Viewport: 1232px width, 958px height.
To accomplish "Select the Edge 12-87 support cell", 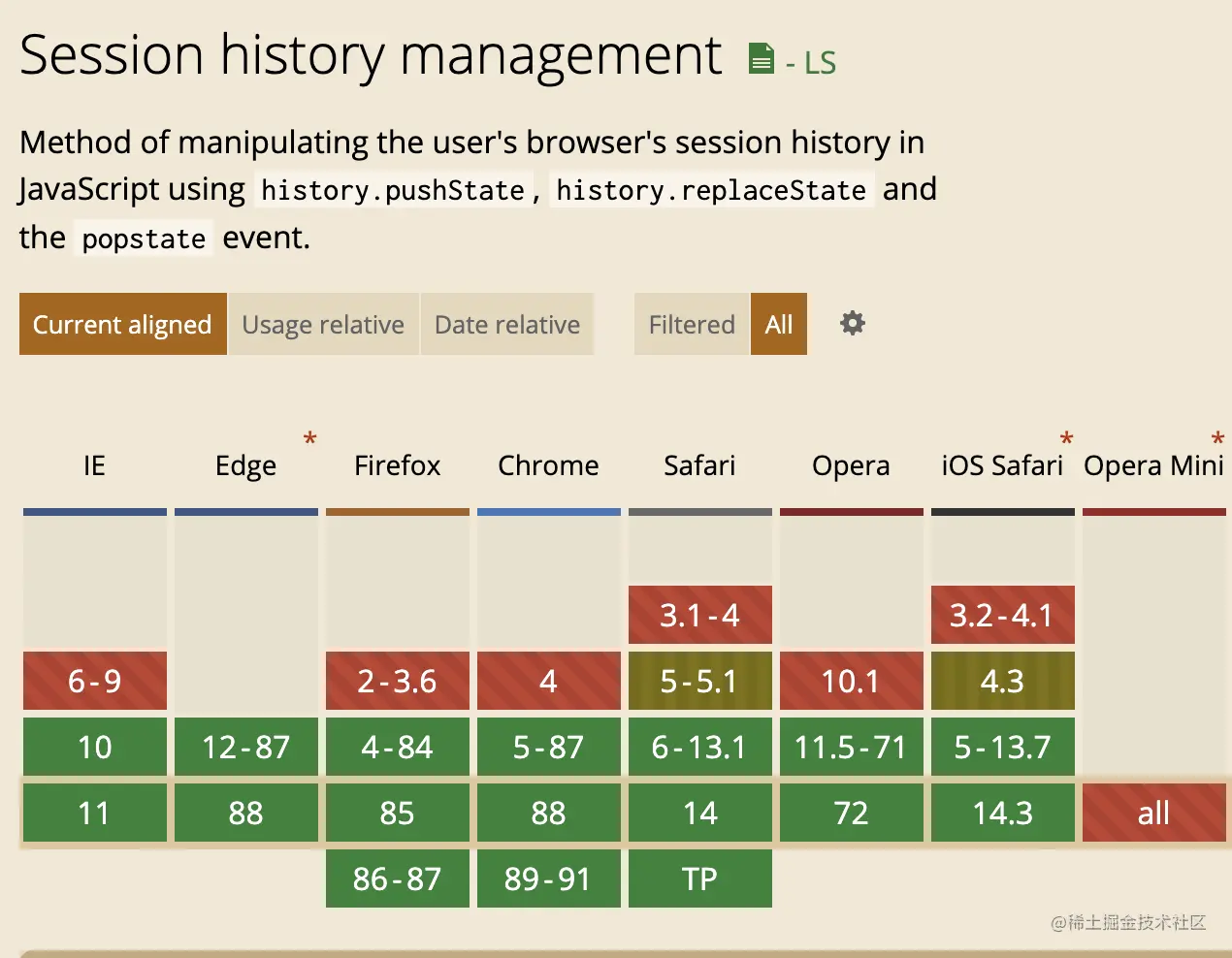I will coord(246,747).
